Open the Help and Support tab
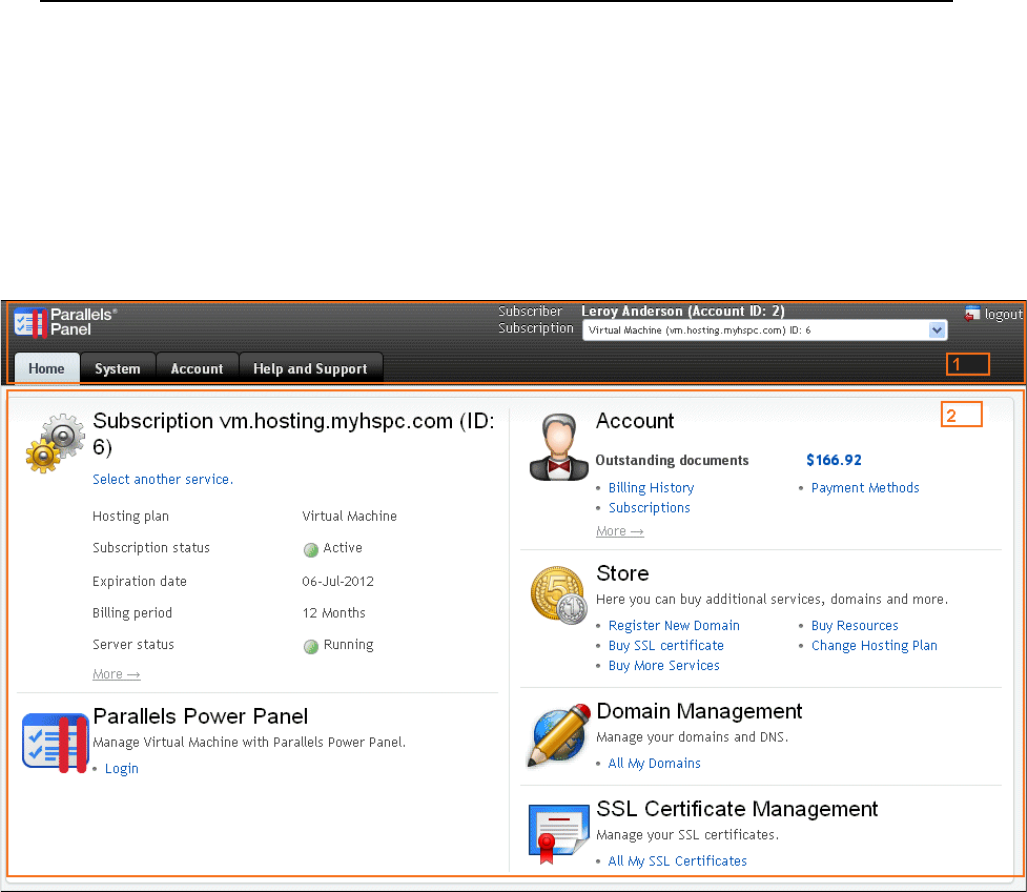This screenshot has height=892, width=1027. (310, 368)
